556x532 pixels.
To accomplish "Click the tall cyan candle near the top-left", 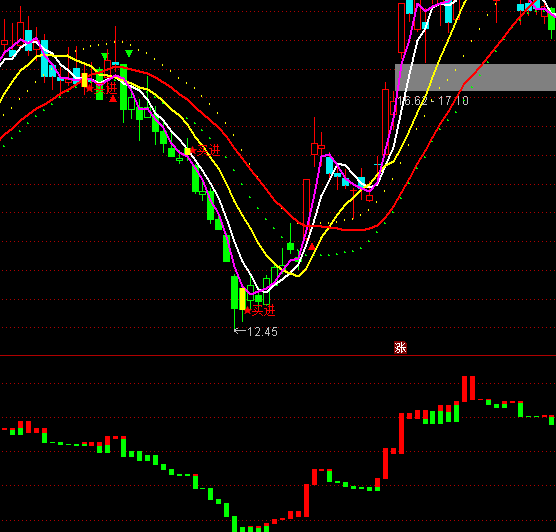I will [x=44, y=59].
